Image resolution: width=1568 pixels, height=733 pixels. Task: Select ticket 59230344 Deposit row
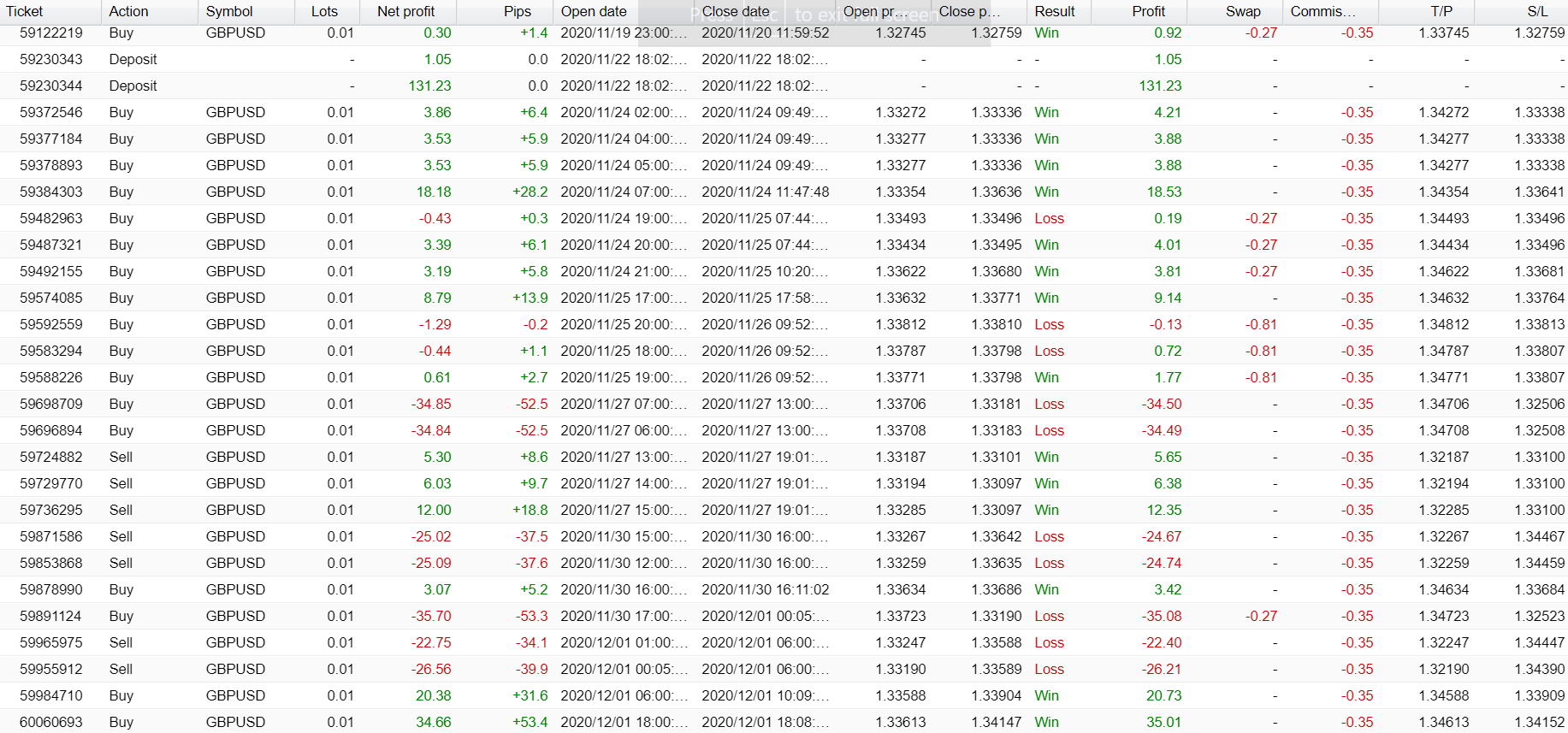(784, 86)
